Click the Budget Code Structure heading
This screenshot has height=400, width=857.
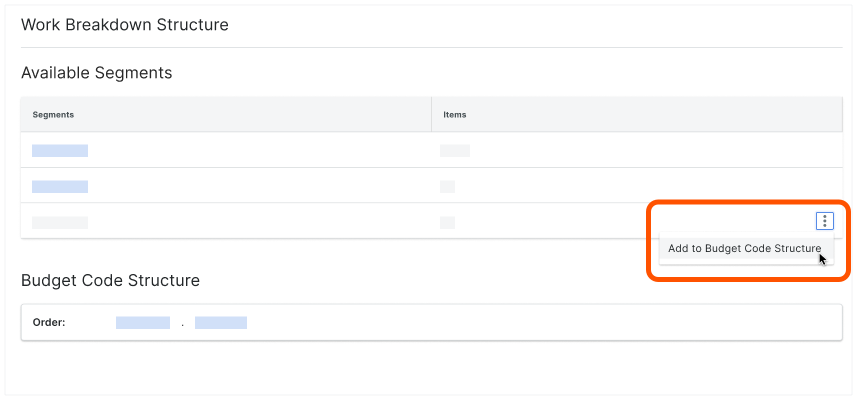coord(110,280)
